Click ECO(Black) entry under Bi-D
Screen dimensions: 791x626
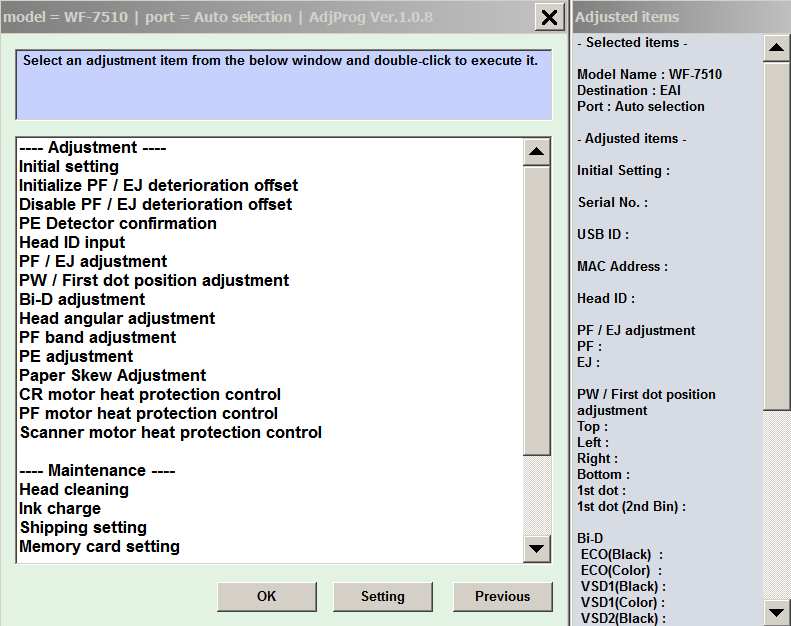621,554
